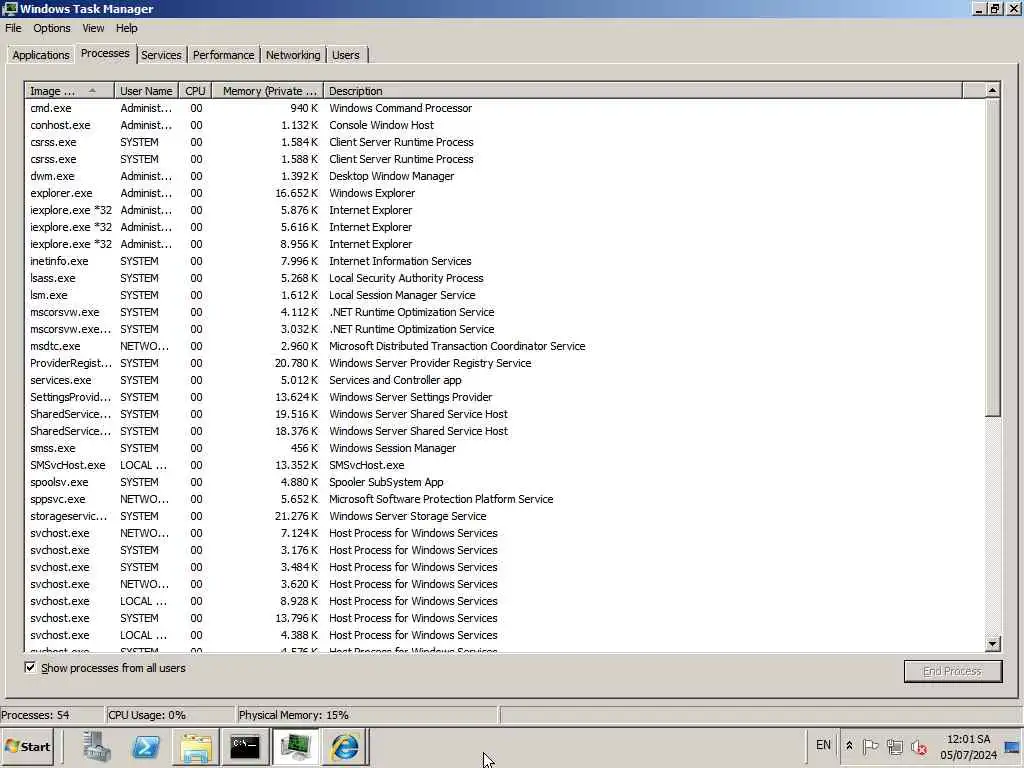Switch to the Users tab
This screenshot has height=768, width=1024.
point(345,55)
